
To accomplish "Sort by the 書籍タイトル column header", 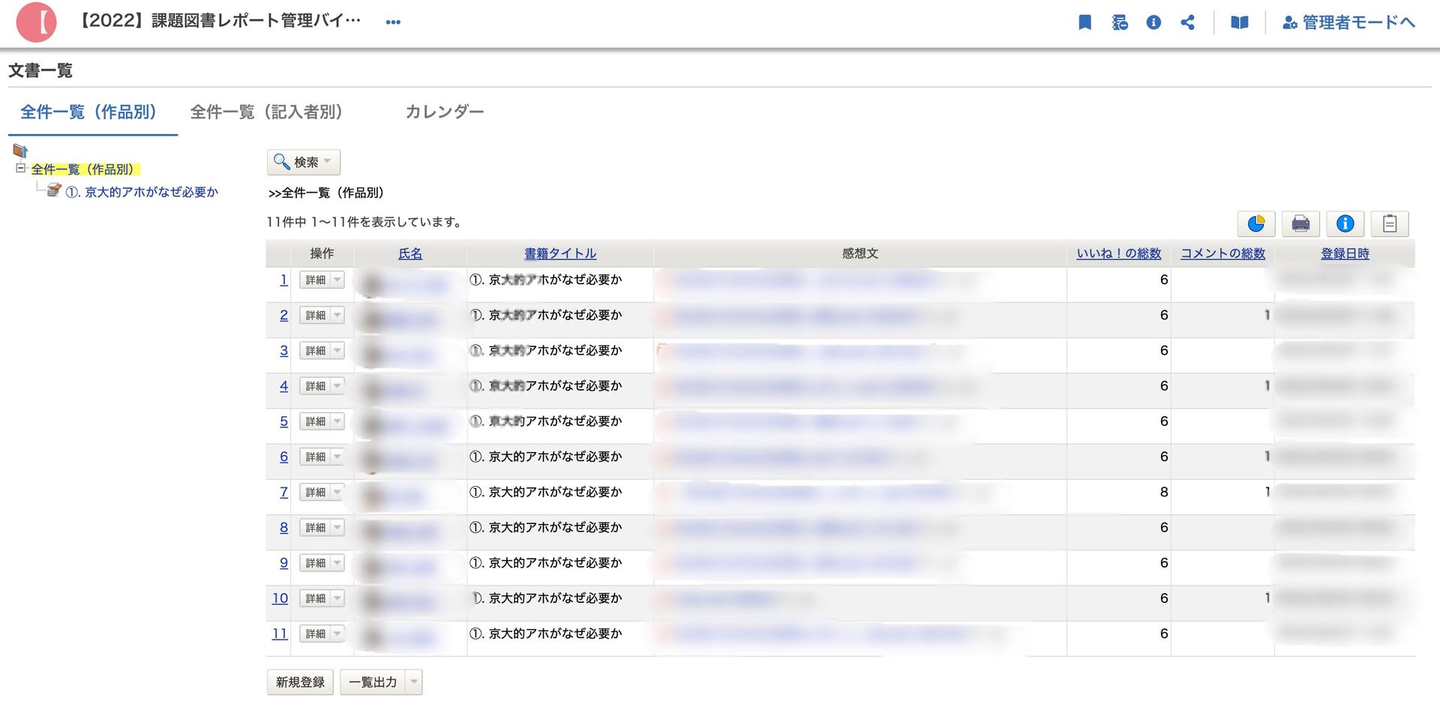I will click(x=560, y=254).
